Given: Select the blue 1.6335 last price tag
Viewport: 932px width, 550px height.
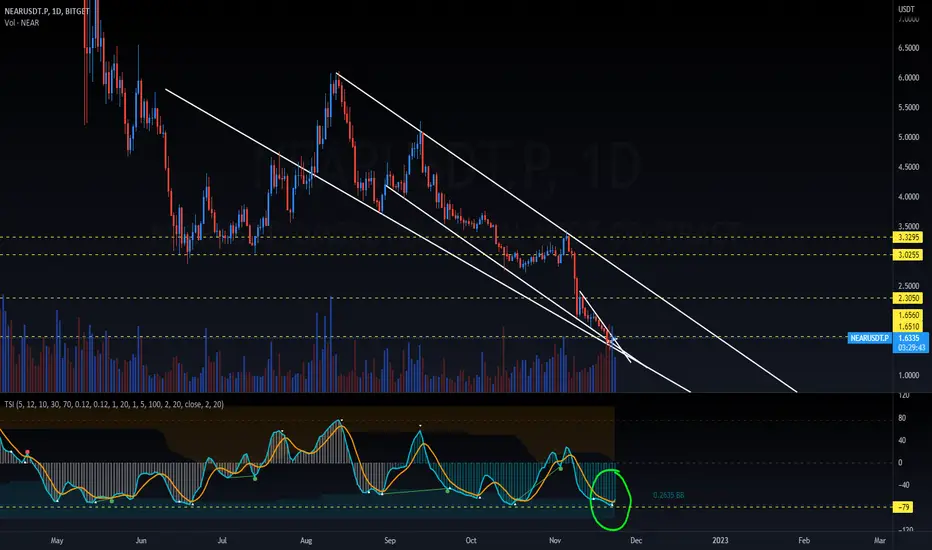Looking at the screenshot, I should (909, 338).
